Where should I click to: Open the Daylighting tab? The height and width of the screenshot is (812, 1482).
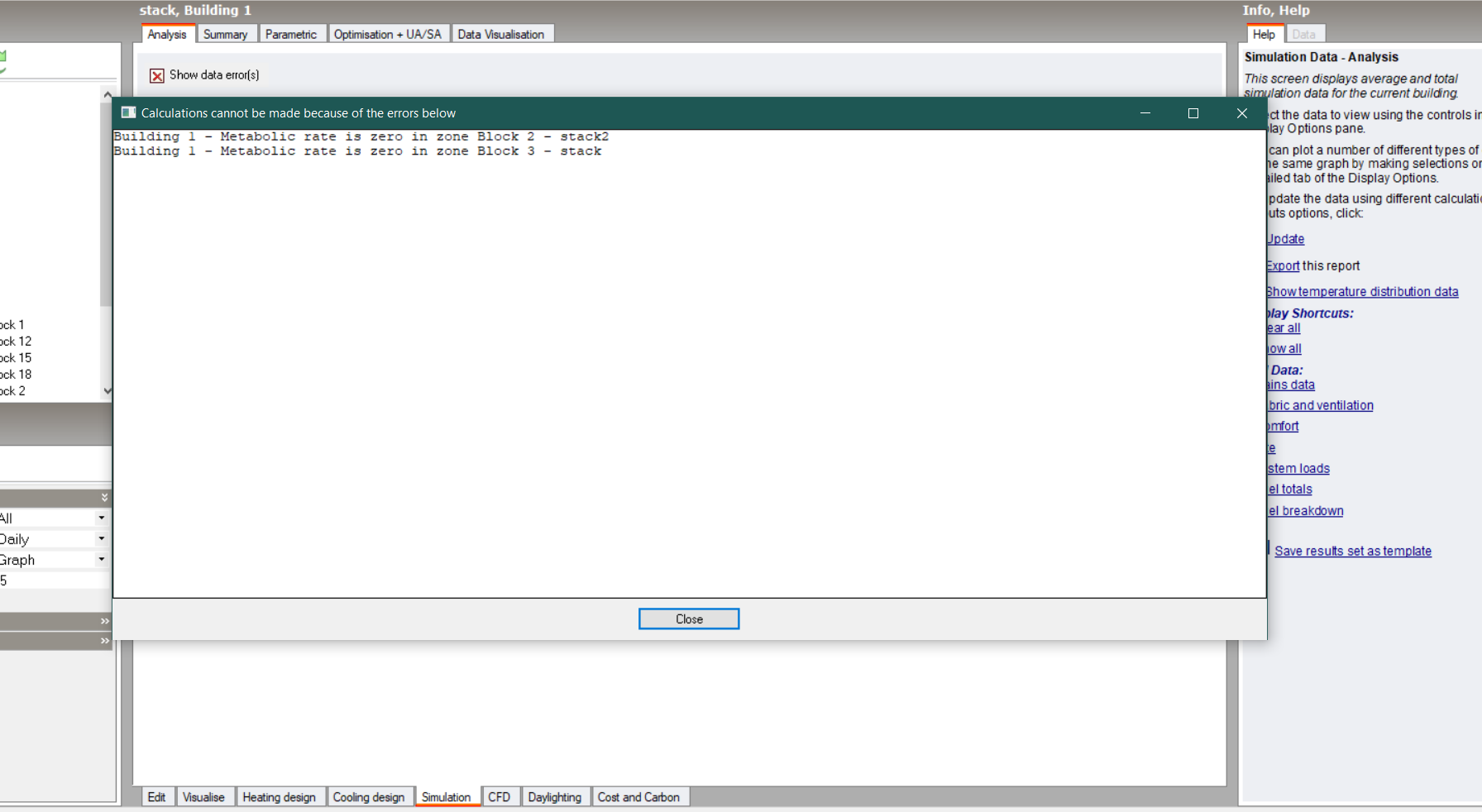coord(555,797)
